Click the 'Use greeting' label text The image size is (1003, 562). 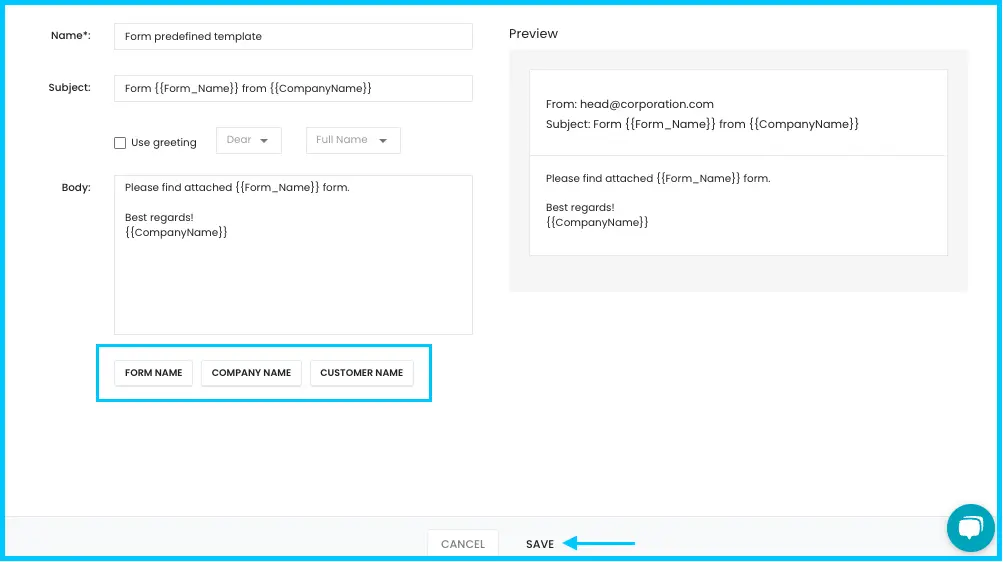(164, 143)
